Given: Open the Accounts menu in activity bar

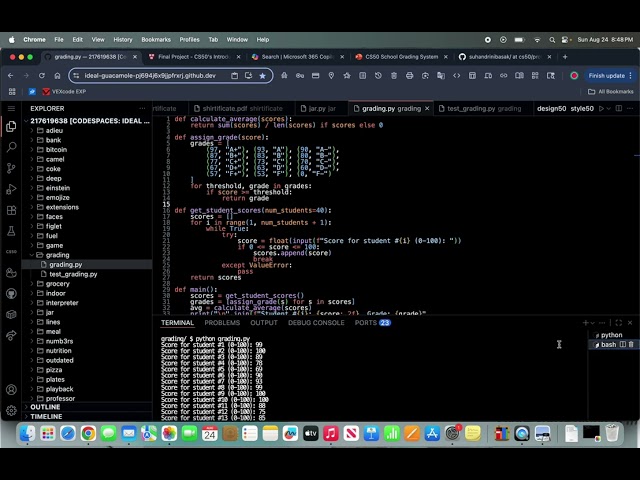Looking at the screenshot, I should tap(11, 390).
